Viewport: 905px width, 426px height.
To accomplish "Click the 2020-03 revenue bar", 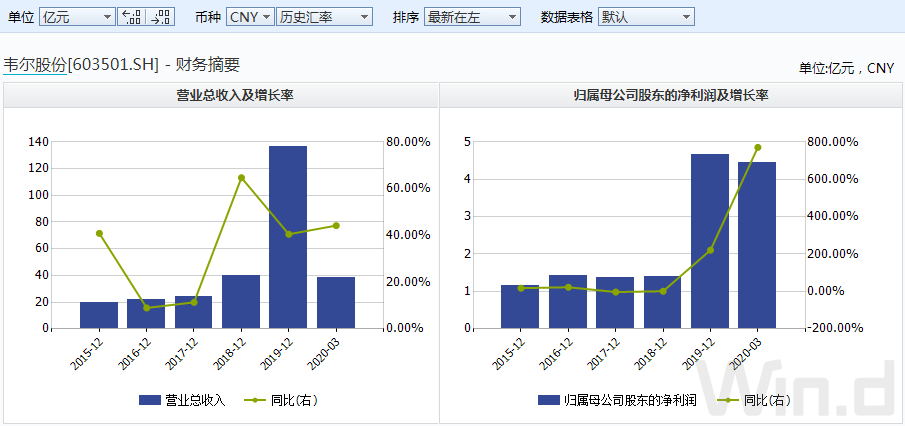I will pyautogui.click(x=335, y=303).
